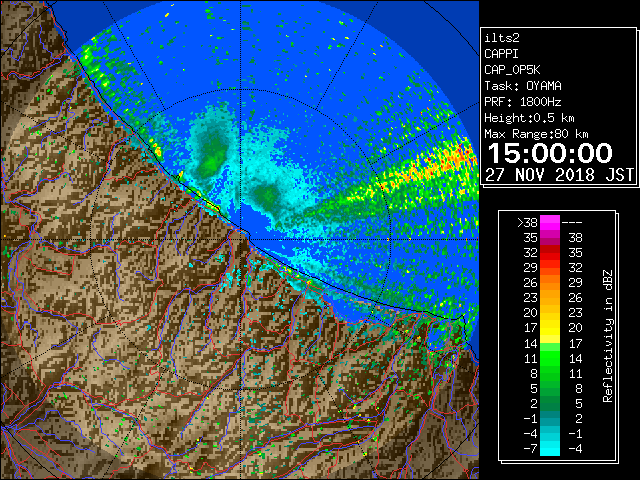
Task: Click the right-column '38' legend value
Action: (x=576, y=238)
